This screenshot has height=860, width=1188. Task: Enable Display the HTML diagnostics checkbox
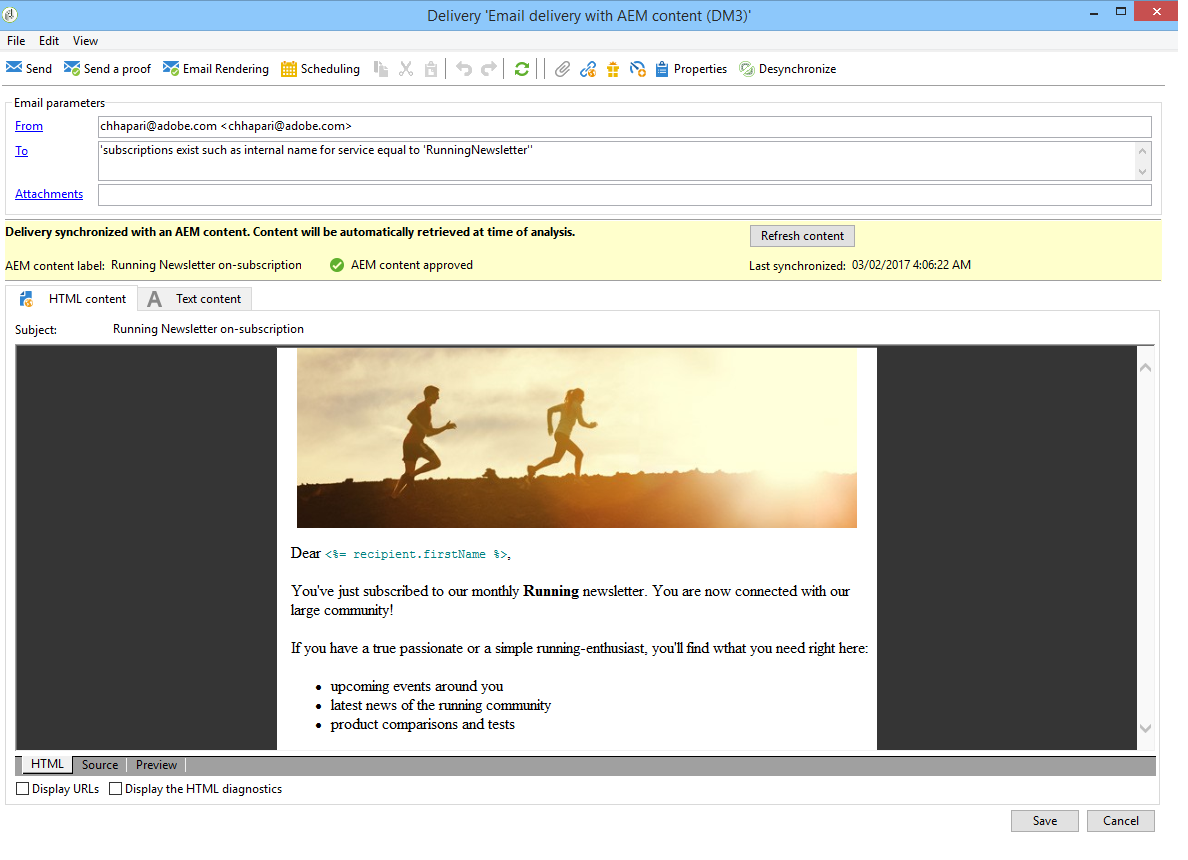(x=115, y=789)
